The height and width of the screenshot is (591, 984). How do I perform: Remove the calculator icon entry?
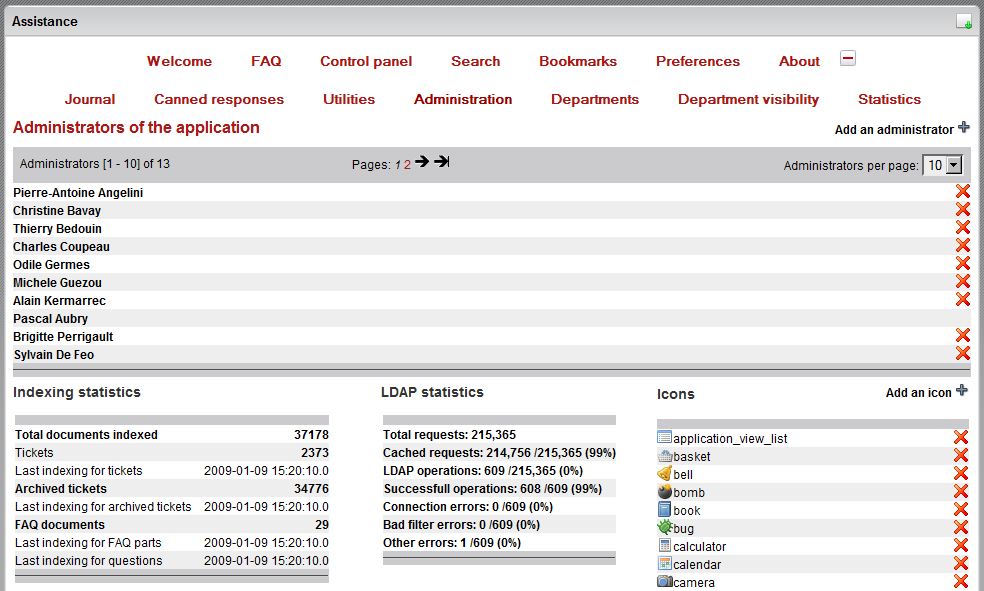pos(961,546)
